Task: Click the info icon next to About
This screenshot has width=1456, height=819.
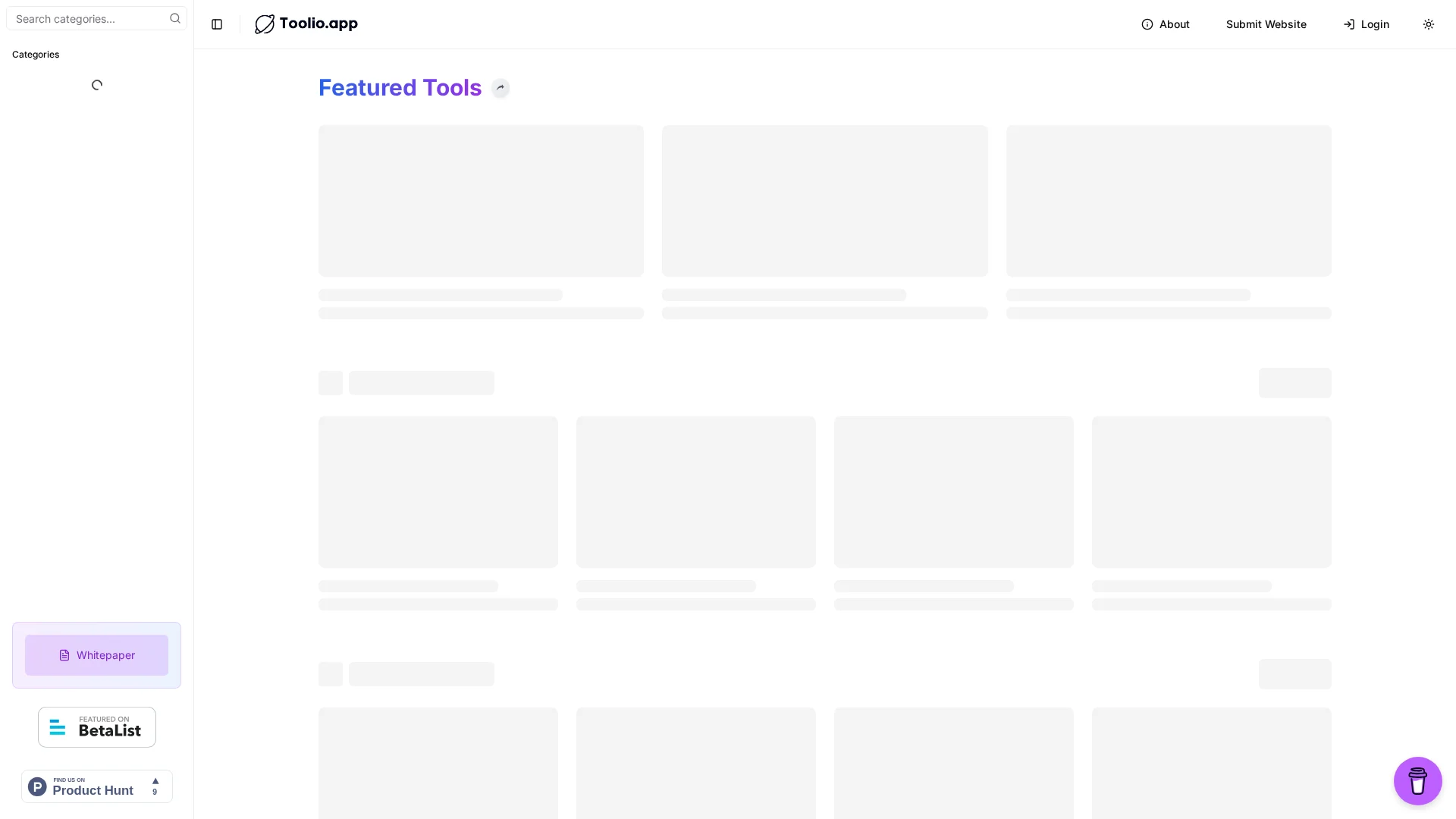Action: [1147, 24]
